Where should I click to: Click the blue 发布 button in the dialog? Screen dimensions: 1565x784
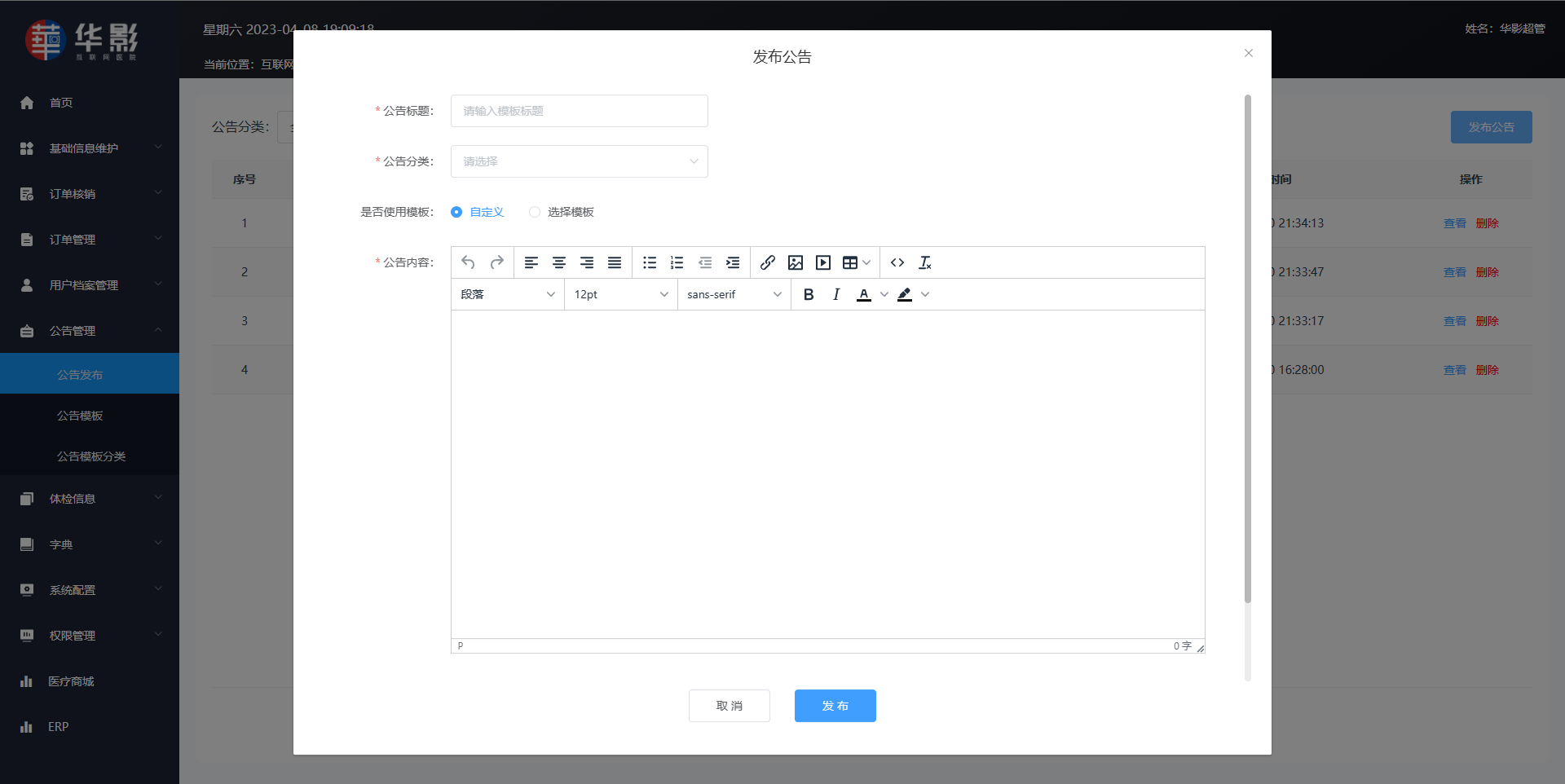(835, 706)
